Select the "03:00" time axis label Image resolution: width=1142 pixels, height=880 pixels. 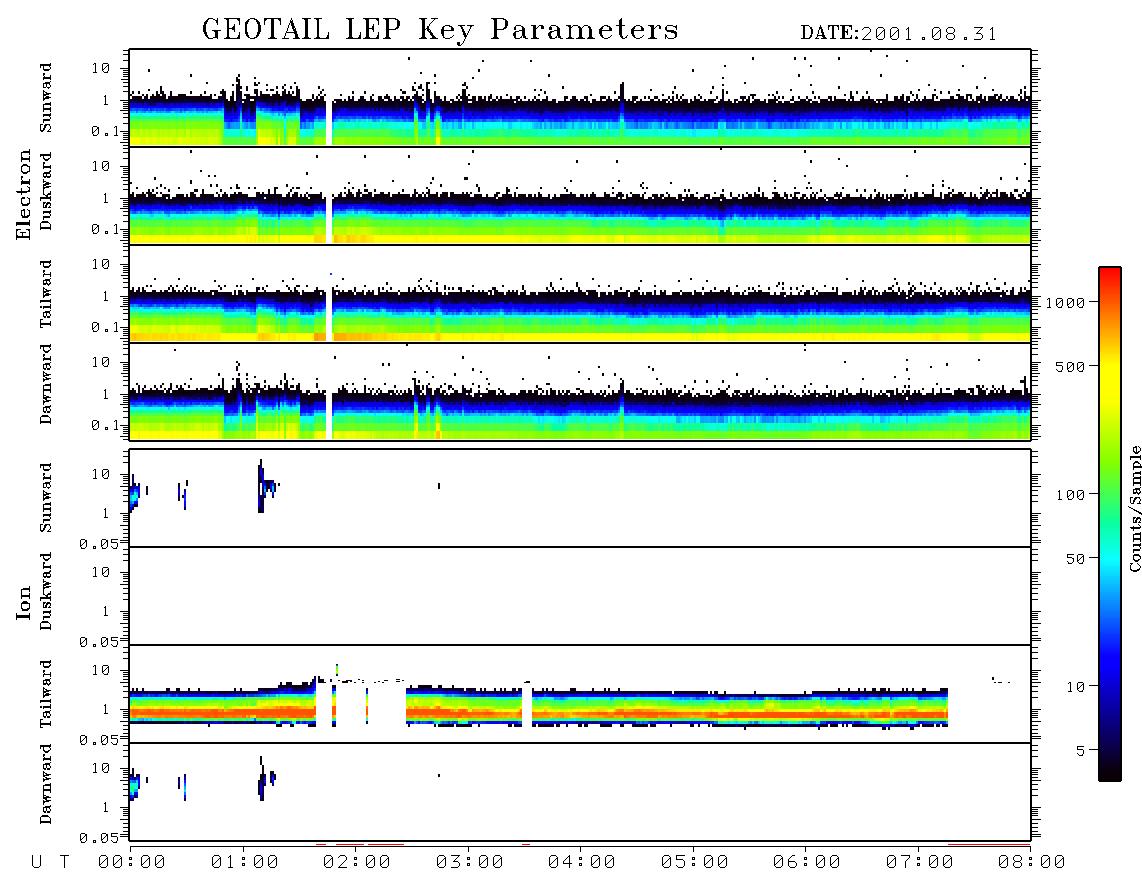470,863
